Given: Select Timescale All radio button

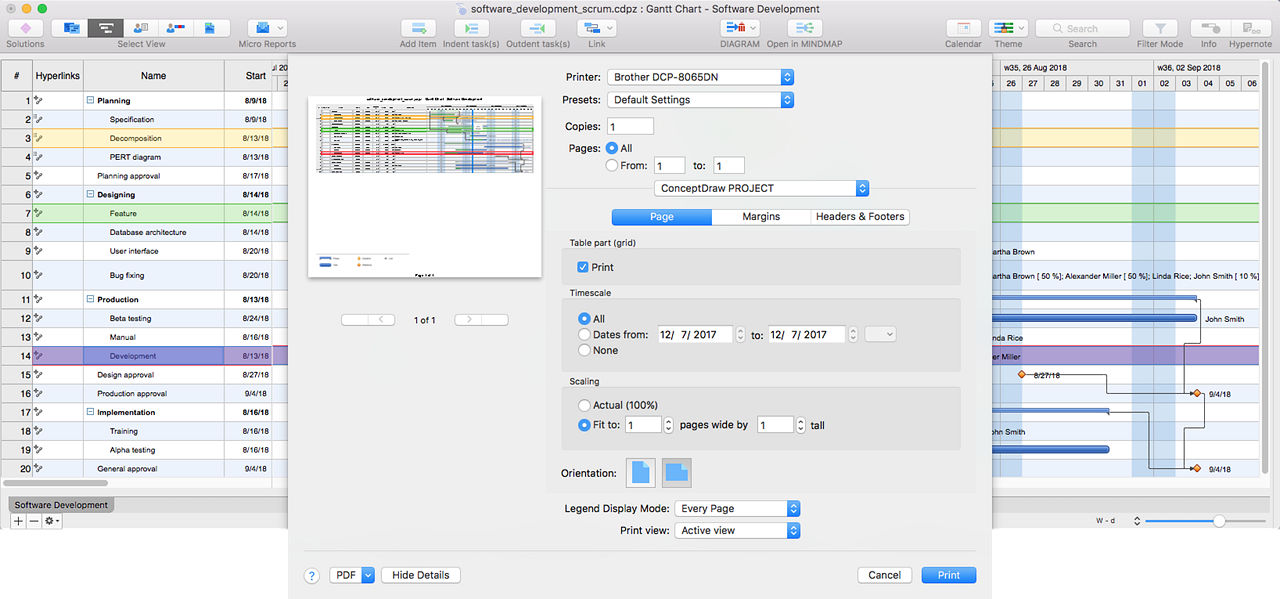Looking at the screenshot, I should [x=585, y=319].
